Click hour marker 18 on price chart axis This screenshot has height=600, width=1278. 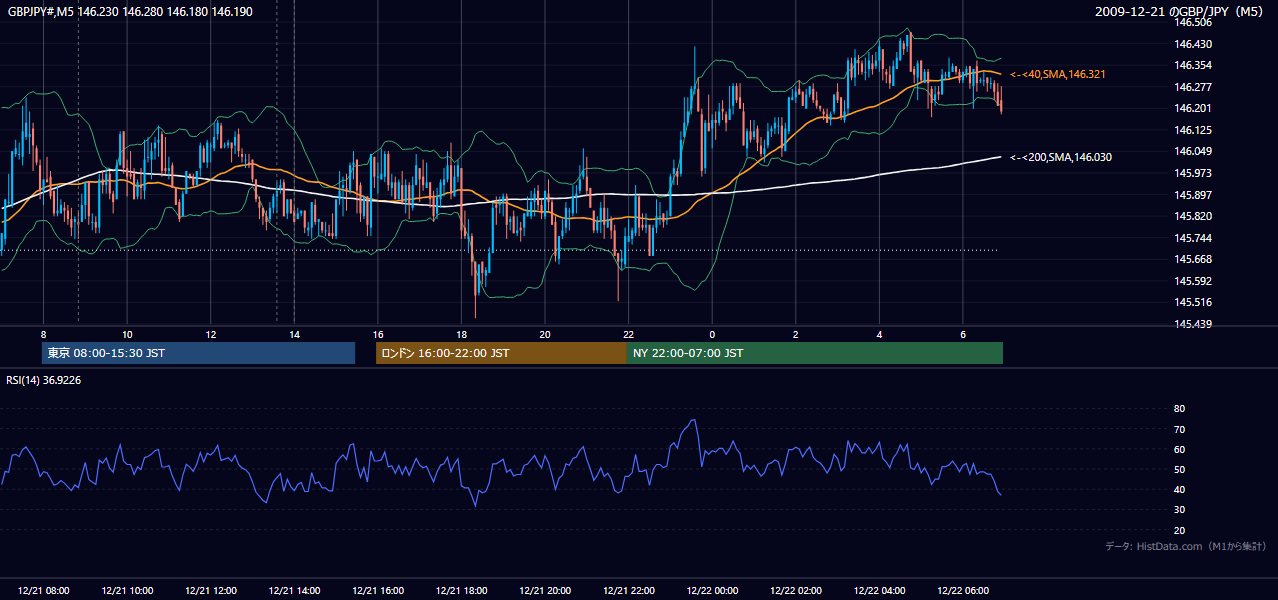click(x=461, y=334)
